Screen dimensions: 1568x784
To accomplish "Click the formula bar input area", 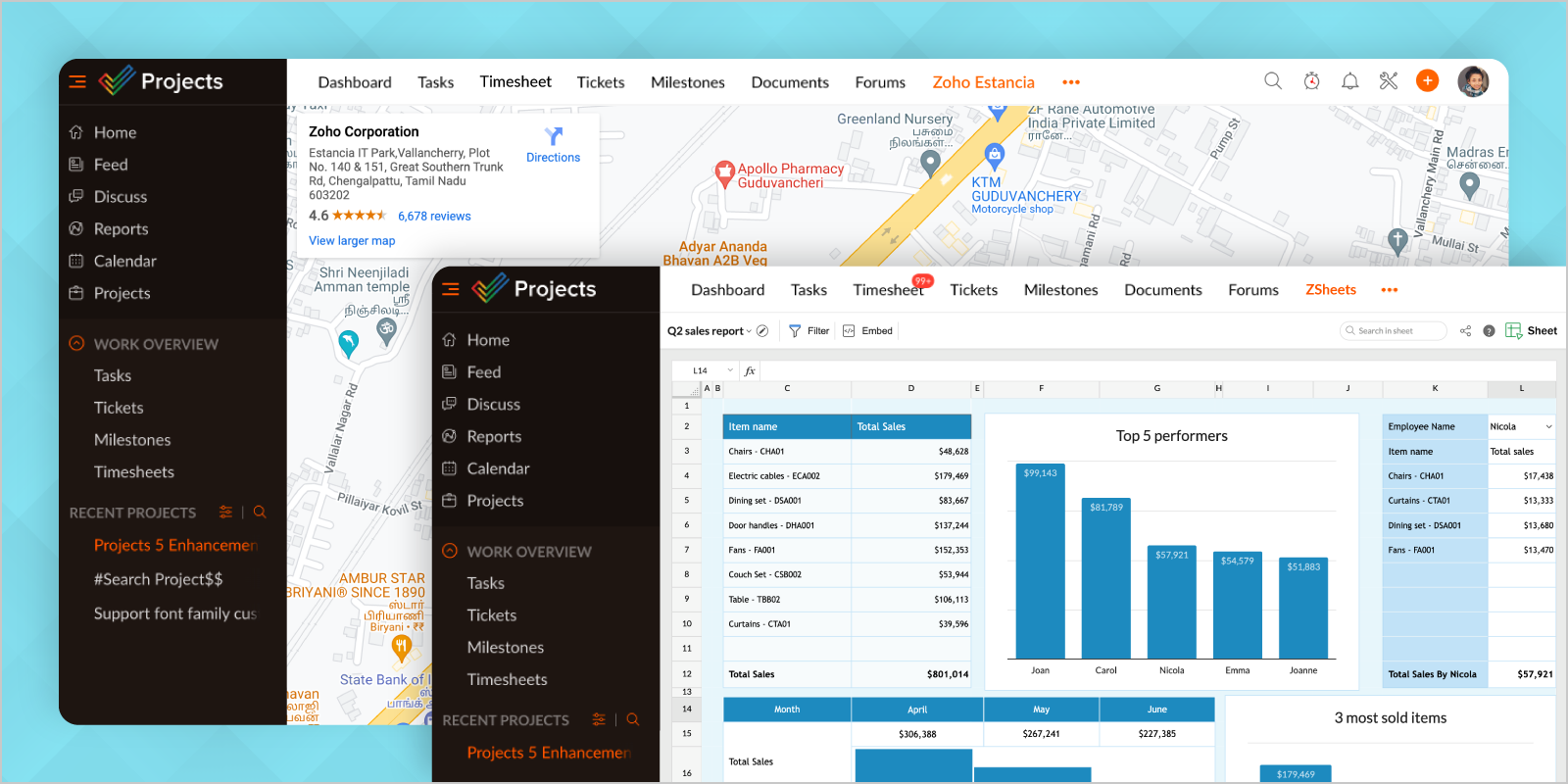I will coord(1156,370).
